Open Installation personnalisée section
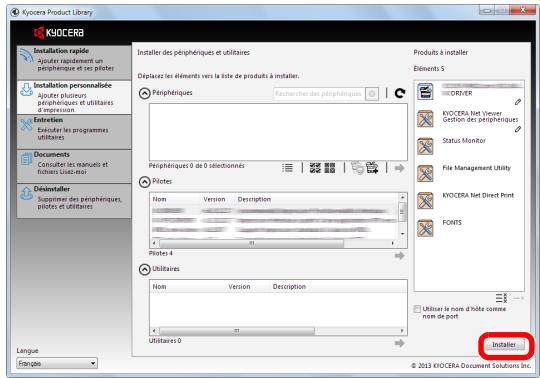The width and height of the screenshot is (540, 378). tap(74, 97)
